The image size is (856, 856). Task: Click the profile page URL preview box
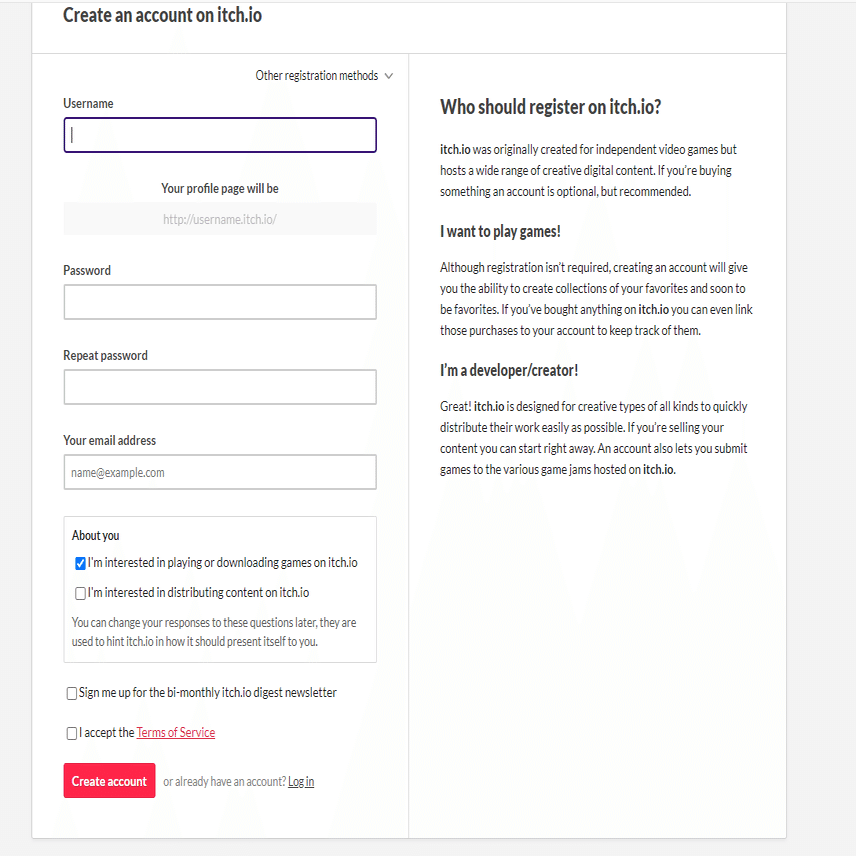tap(220, 219)
